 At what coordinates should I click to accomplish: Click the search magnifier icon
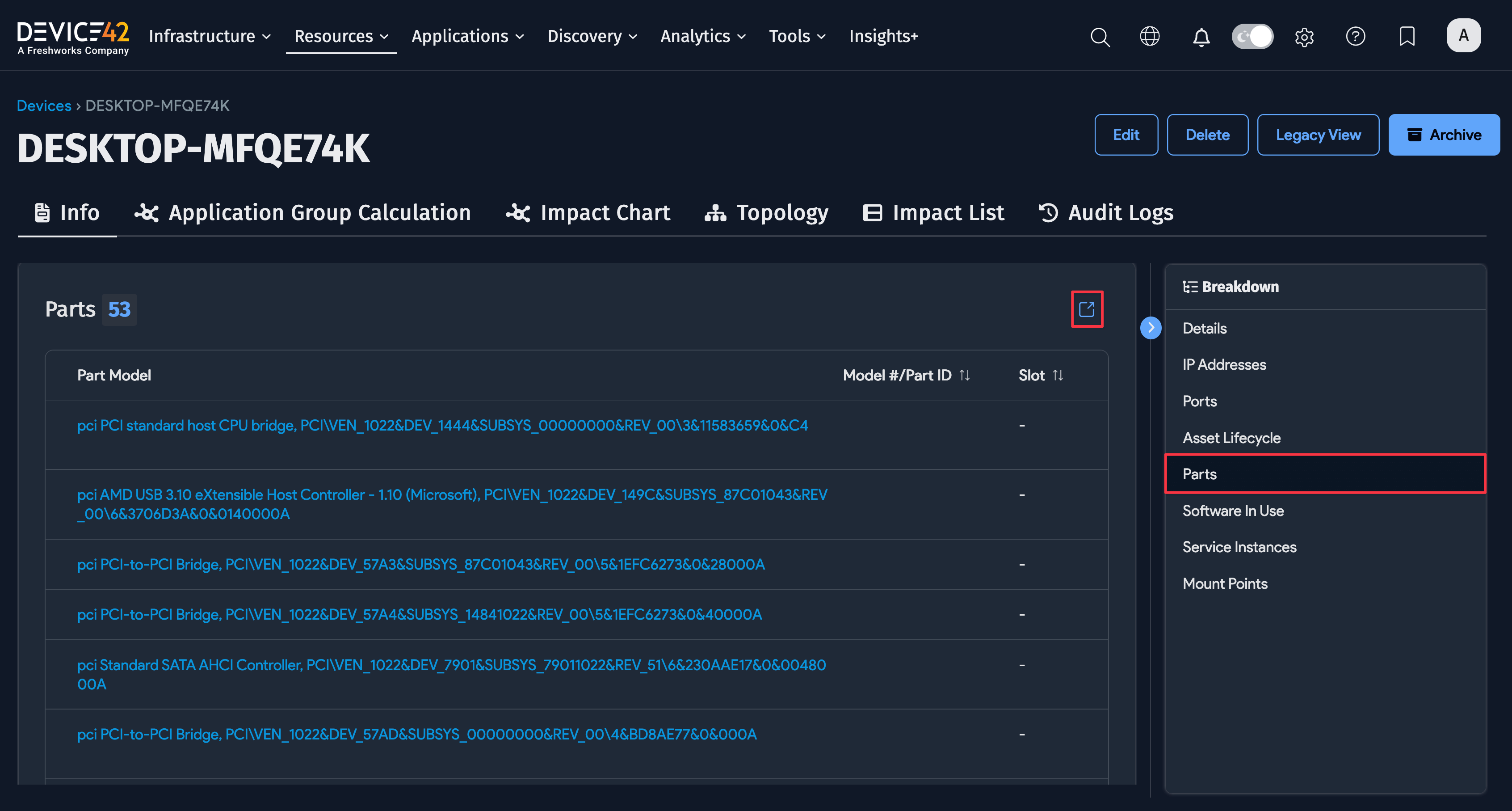click(1100, 36)
